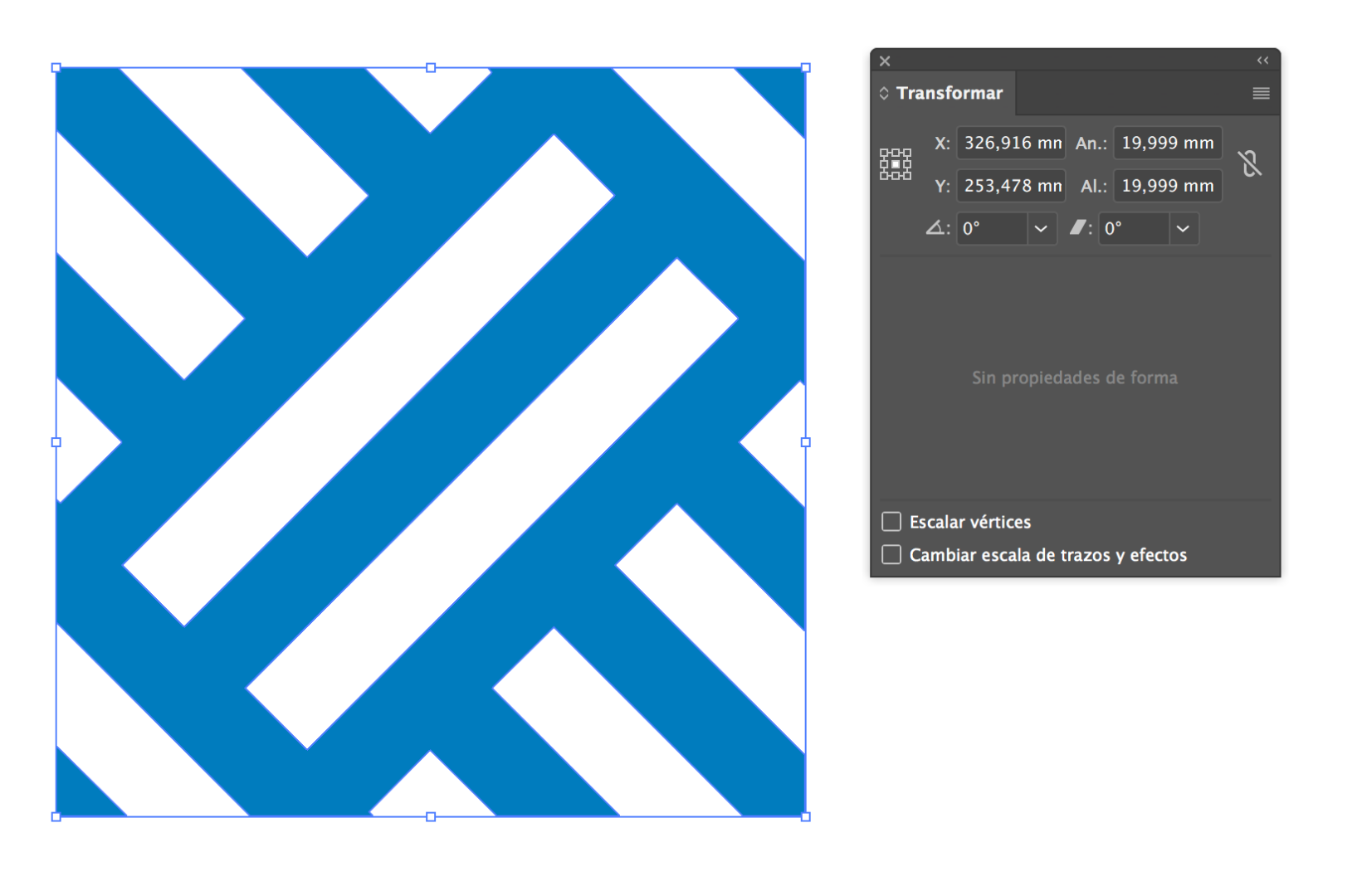This screenshot has width=1362, height=896.
Task: Cycle panel view with Transformar tab arrows
Action: click(884, 93)
